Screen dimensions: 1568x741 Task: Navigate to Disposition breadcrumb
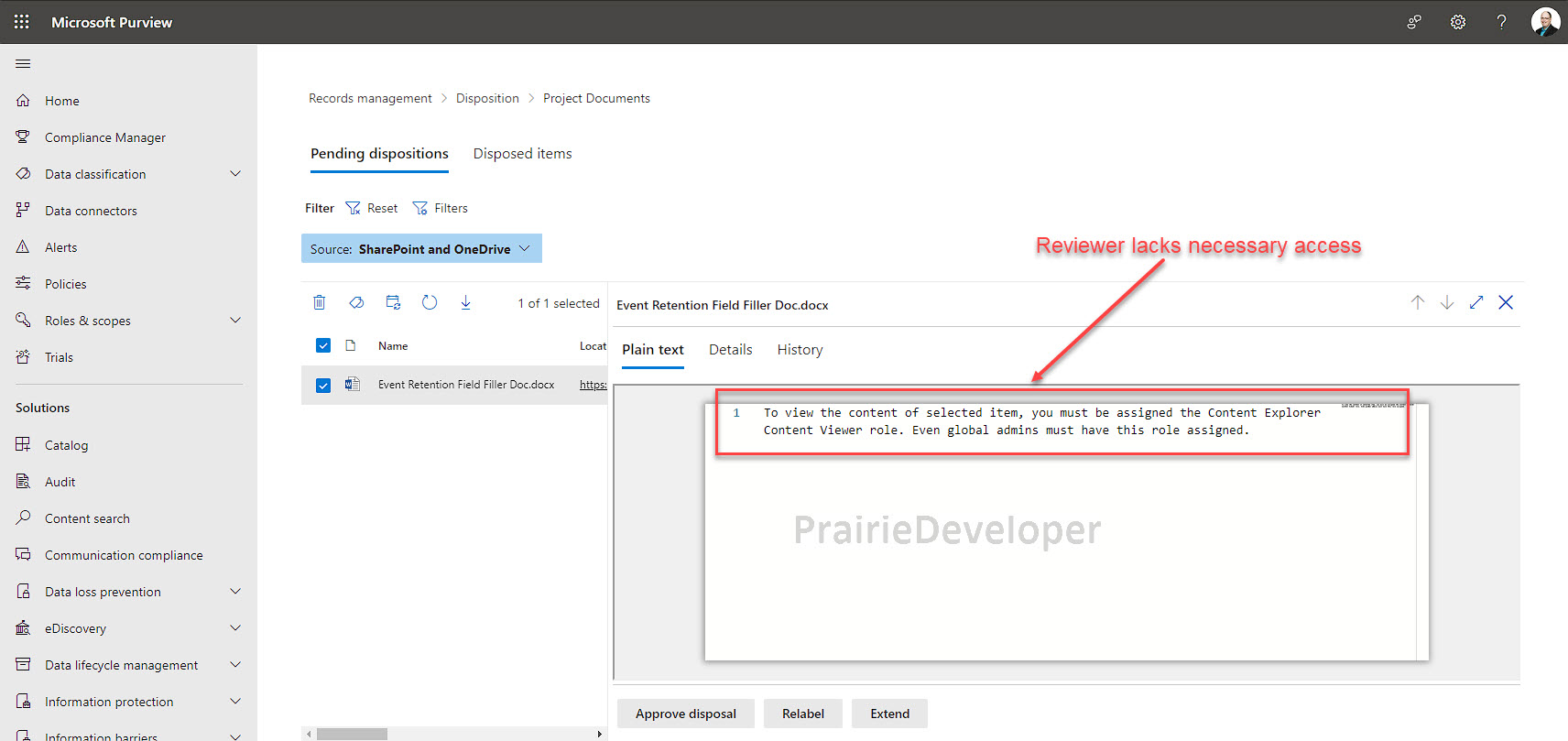tap(487, 98)
